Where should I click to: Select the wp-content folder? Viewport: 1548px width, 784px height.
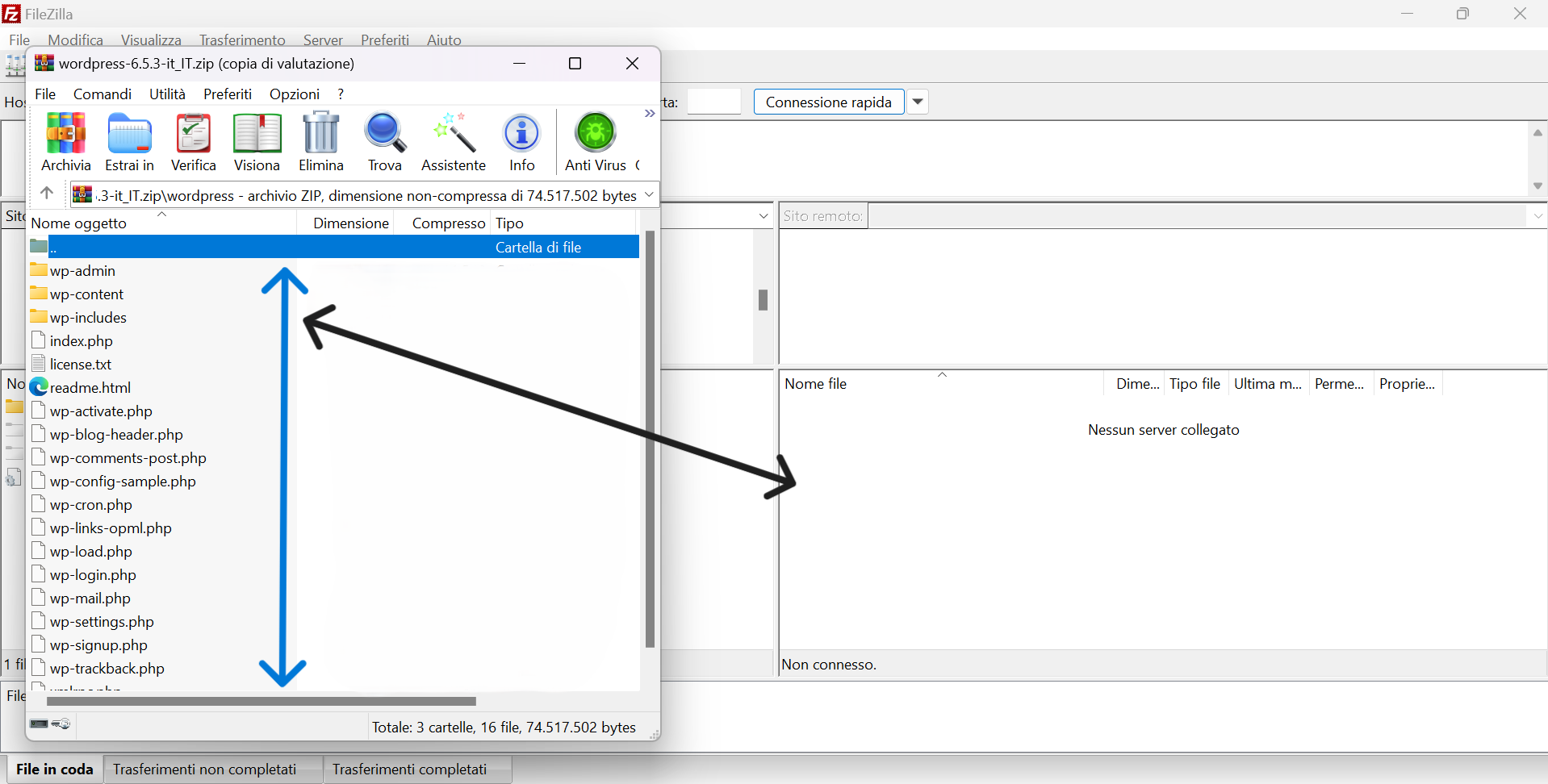86,294
